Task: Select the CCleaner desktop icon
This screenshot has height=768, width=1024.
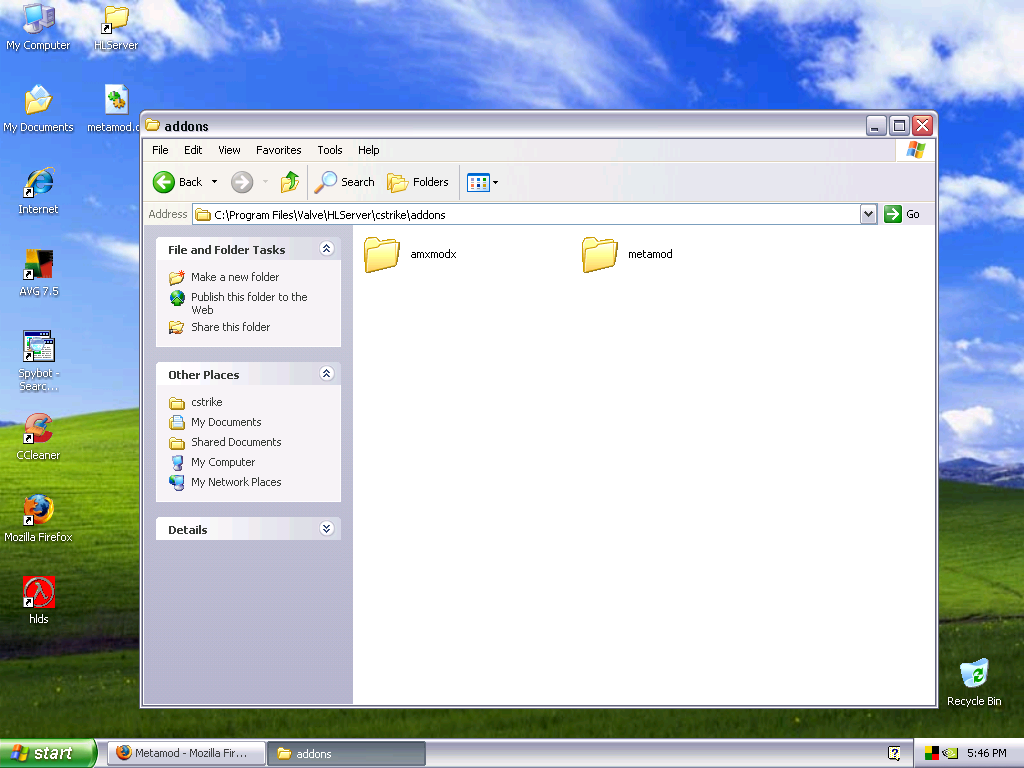Action: [x=39, y=437]
